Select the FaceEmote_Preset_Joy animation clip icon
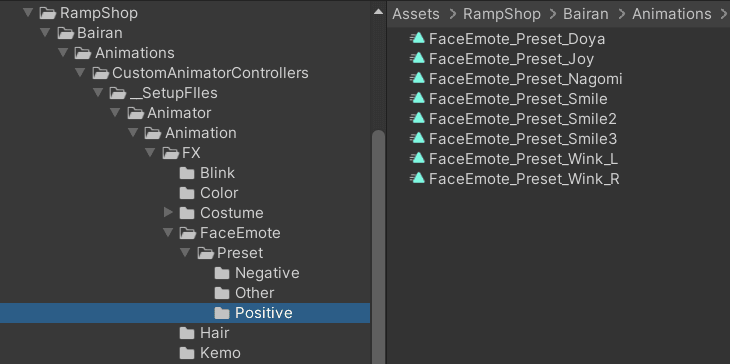 click(x=417, y=59)
